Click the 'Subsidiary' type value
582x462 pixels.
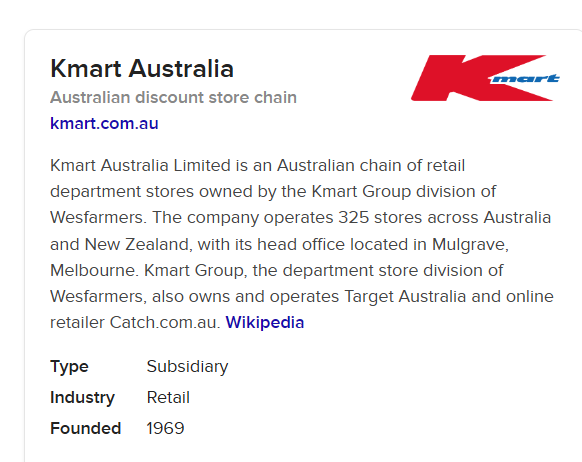tap(187, 367)
